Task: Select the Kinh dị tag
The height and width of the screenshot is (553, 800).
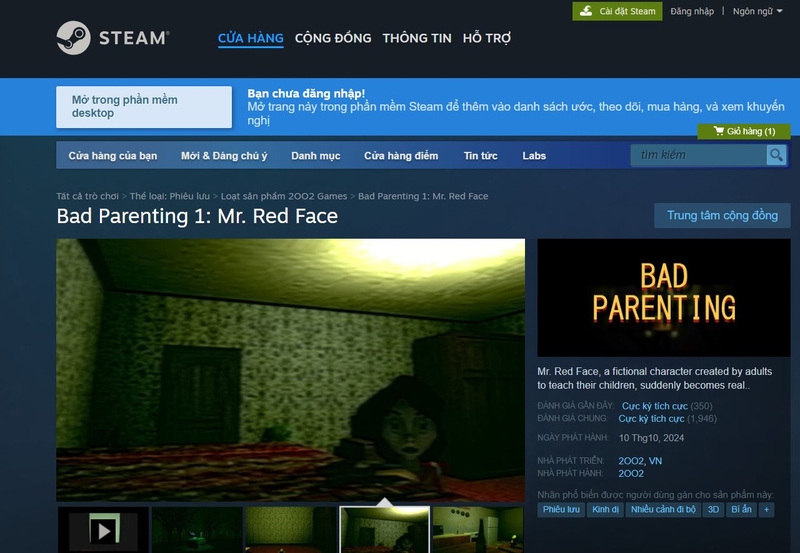Action: (x=605, y=509)
